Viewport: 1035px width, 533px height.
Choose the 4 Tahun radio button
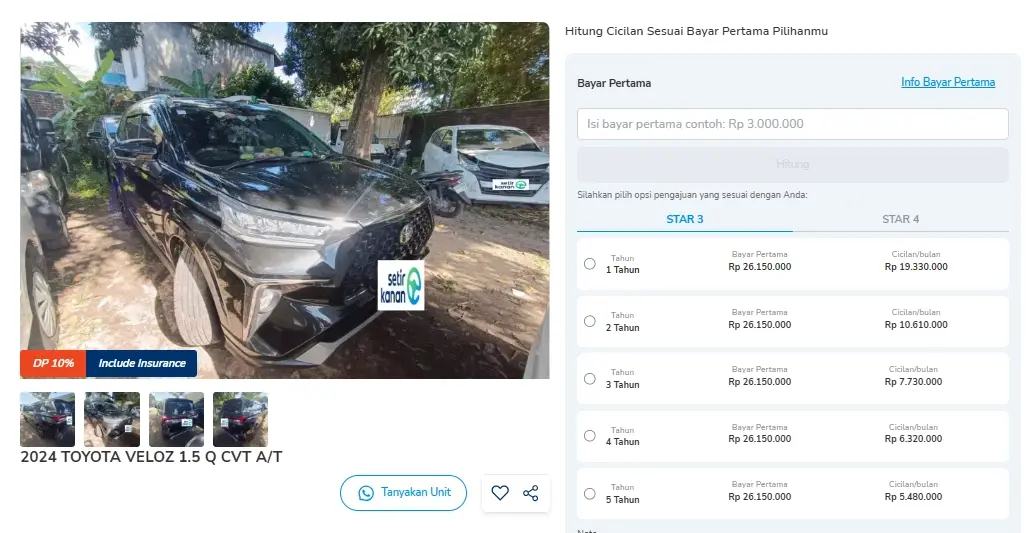pos(590,436)
